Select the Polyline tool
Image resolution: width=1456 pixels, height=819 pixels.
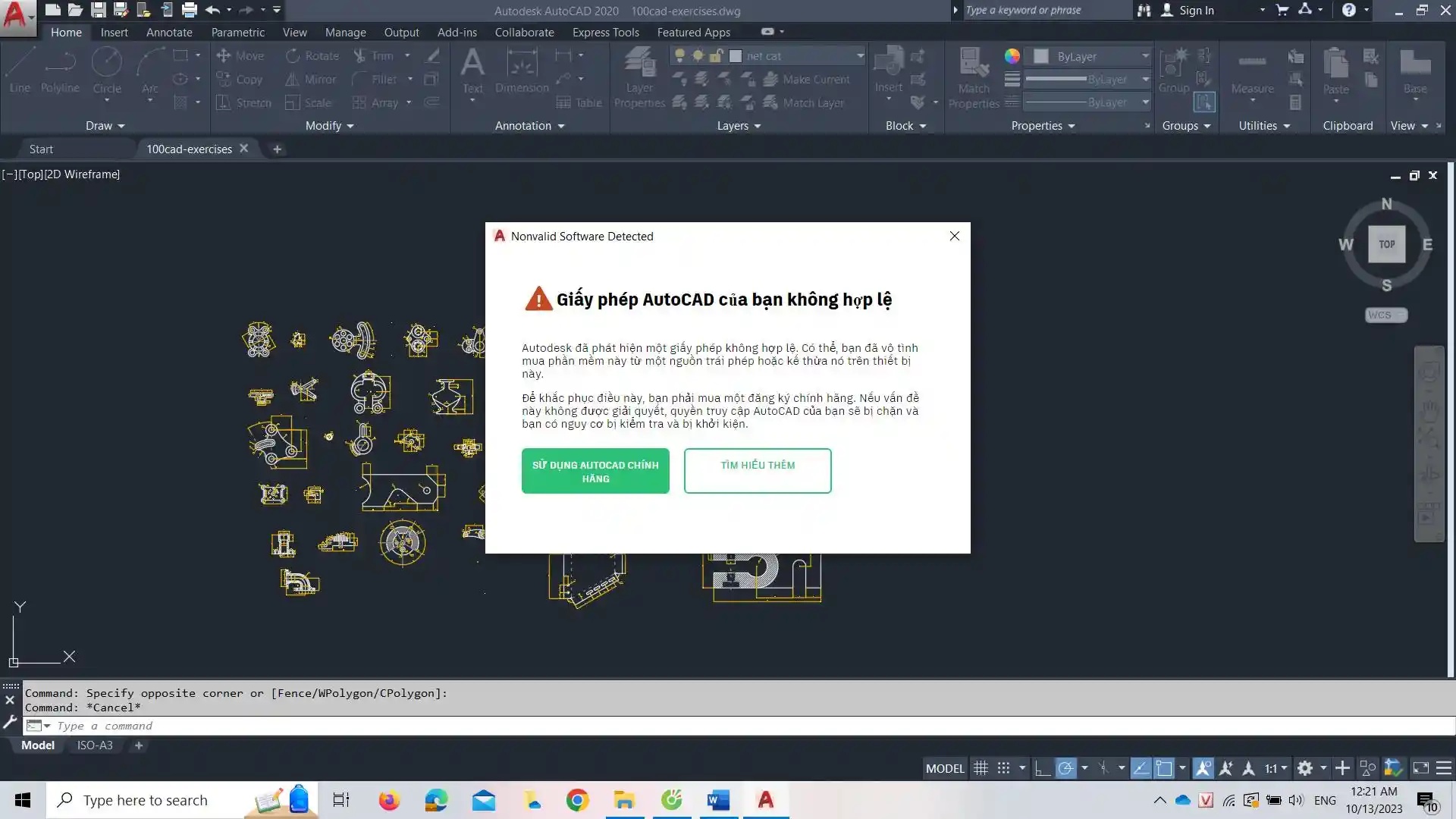(60, 70)
